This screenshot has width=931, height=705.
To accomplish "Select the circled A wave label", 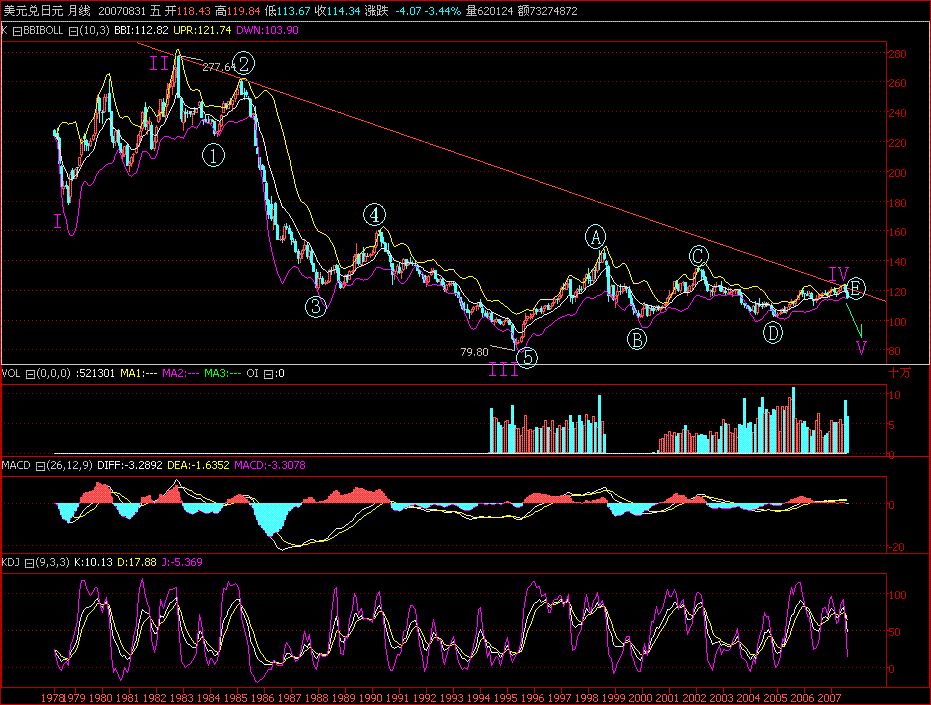I will coord(596,237).
